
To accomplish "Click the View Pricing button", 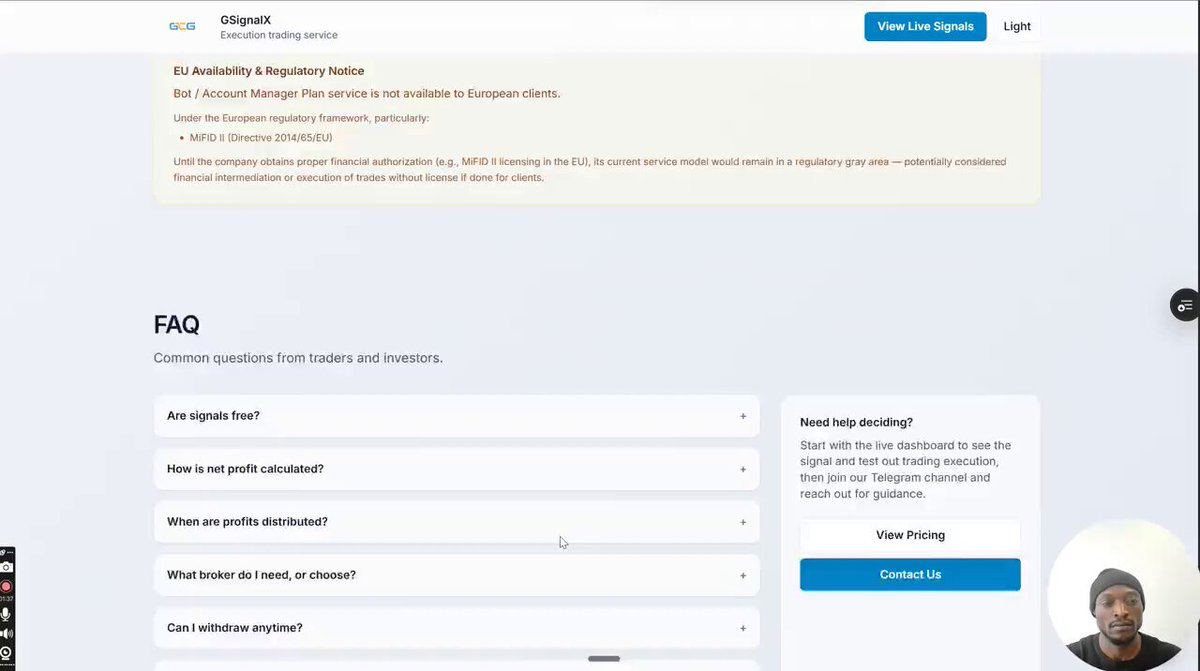I will 910,535.
